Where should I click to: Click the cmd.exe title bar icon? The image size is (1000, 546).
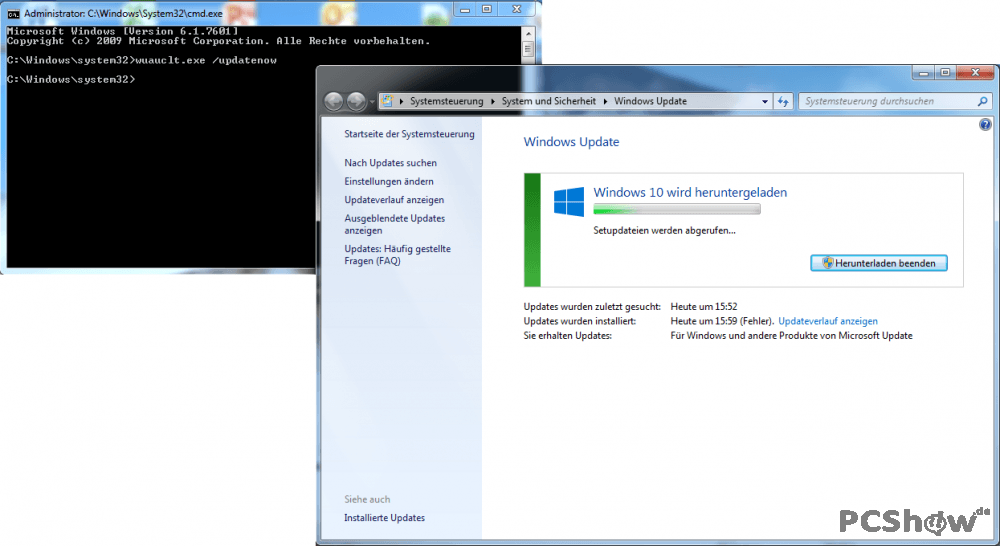13,13
